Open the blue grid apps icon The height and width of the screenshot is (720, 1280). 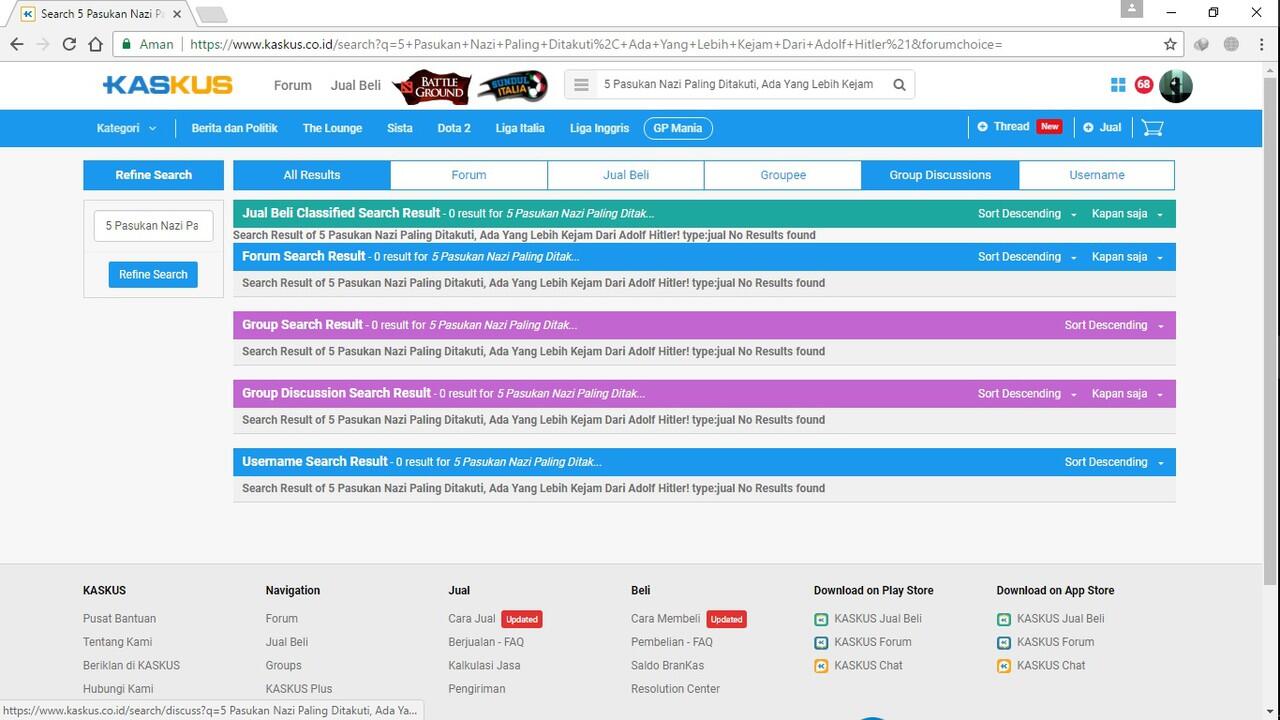coord(1118,85)
